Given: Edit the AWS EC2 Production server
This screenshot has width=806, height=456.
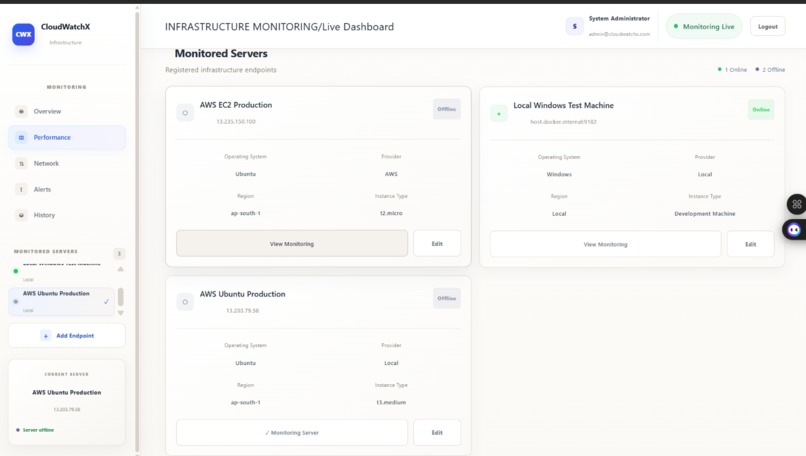Looking at the screenshot, I should [437, 244].
